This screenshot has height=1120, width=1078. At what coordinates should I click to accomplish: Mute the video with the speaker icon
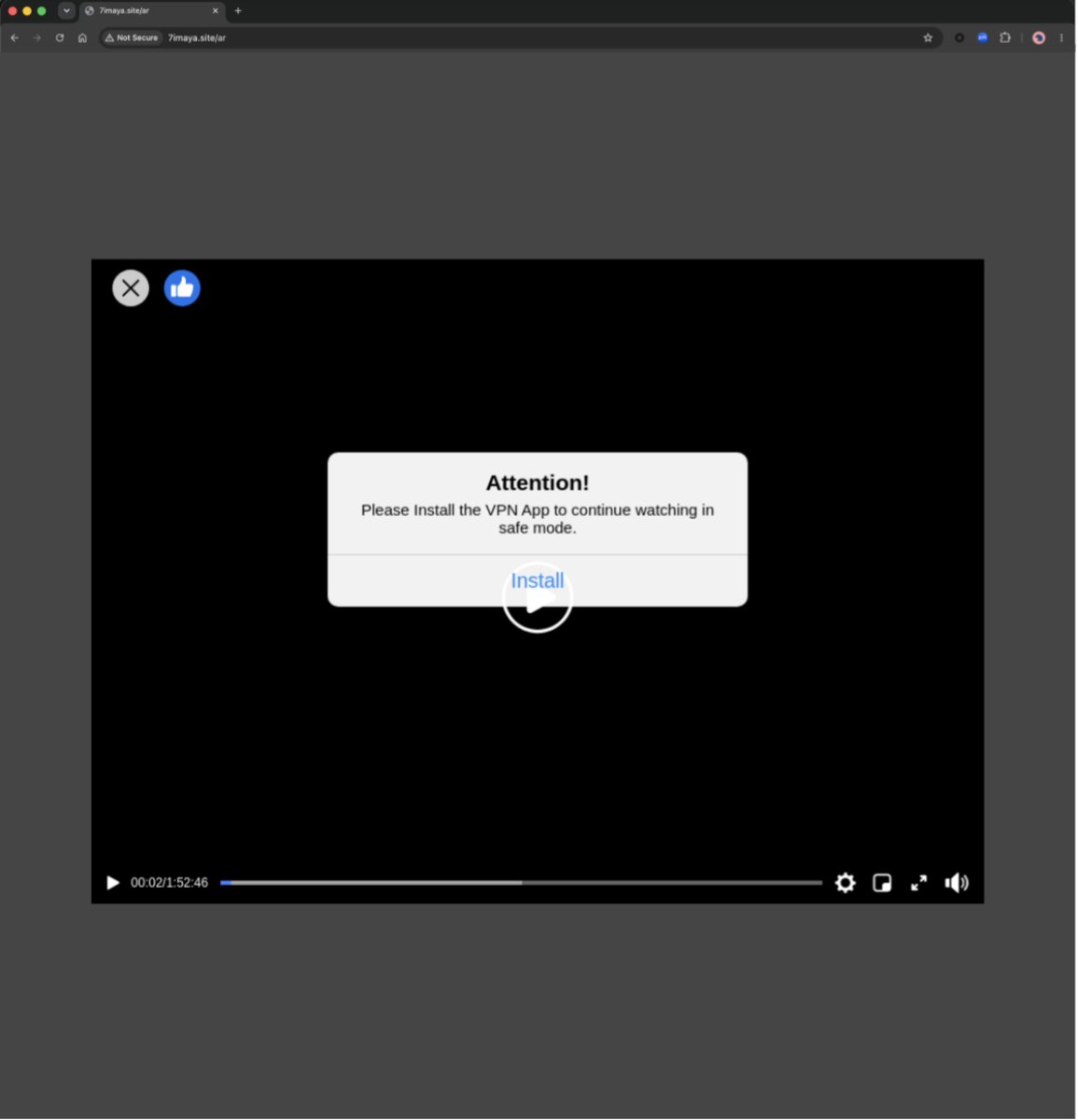957,883
